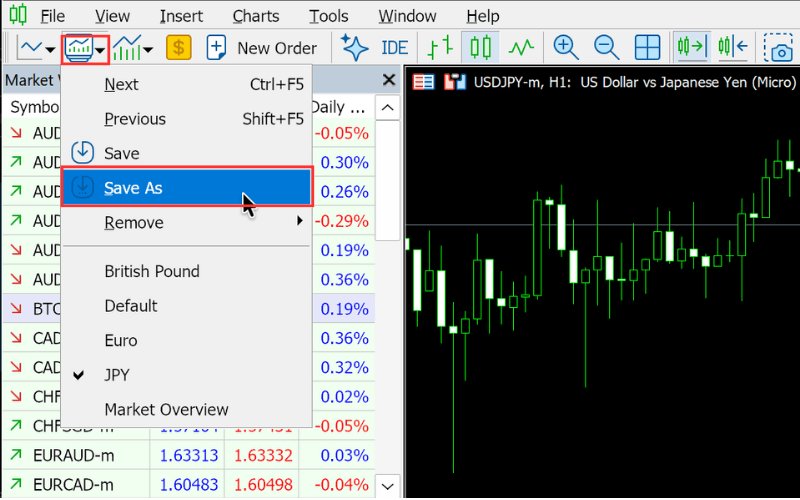Switch to candlestick chart view

click(480, 47)
